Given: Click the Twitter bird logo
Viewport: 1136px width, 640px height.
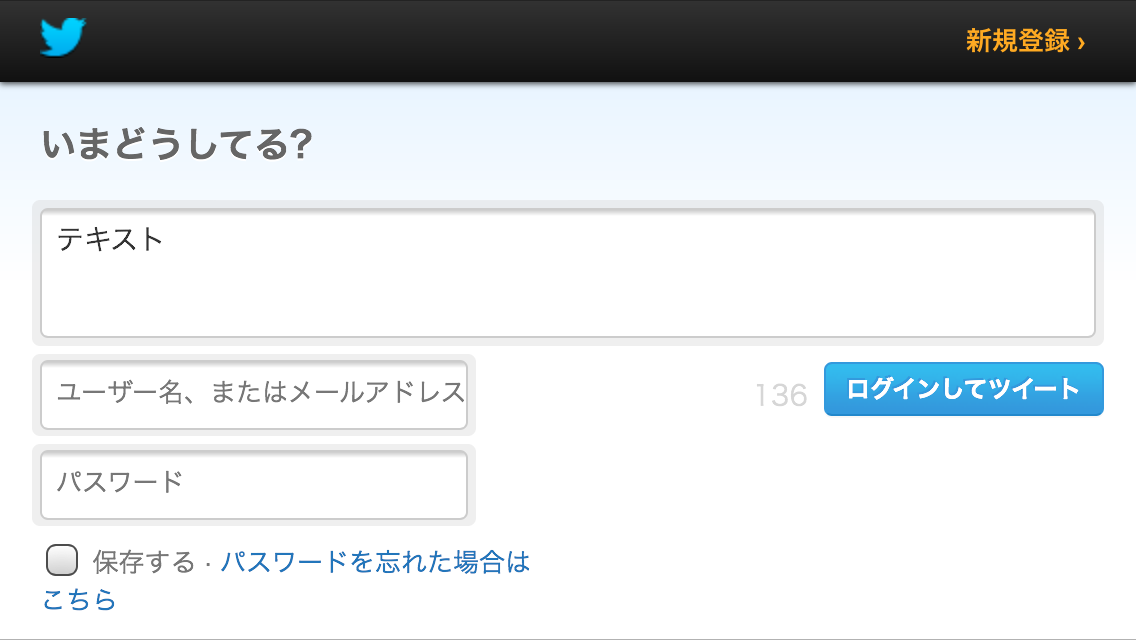Looking at the screenshot, I should pyautogui.click(x=63, y=37).
